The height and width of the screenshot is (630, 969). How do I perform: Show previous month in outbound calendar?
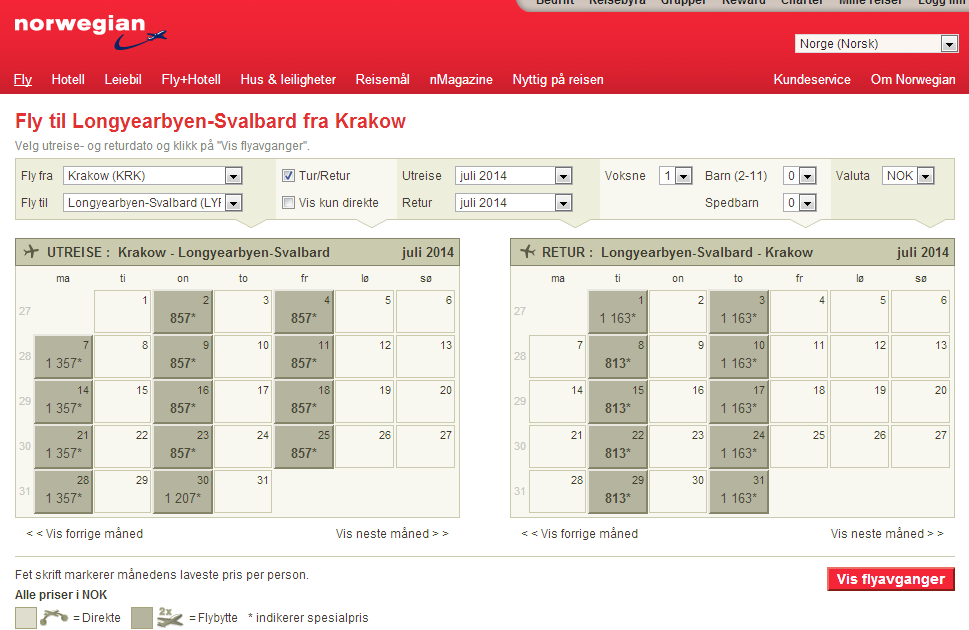(x=85, y=534)
